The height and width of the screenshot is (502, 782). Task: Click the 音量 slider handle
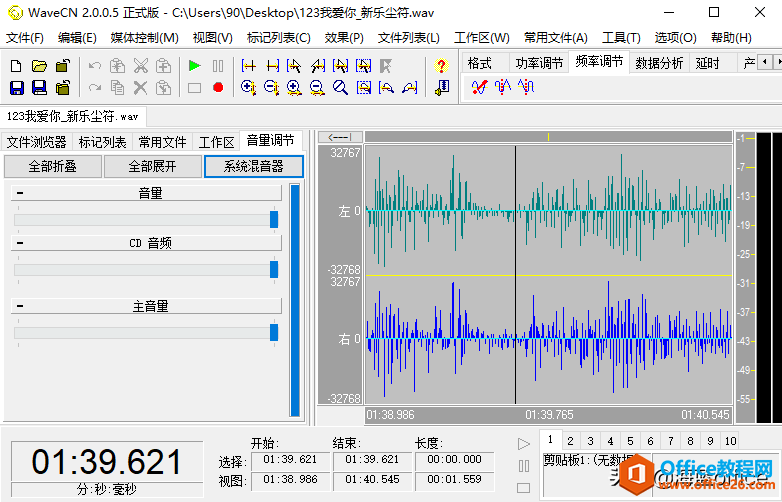pyautogui.click(x=274, y=219)
